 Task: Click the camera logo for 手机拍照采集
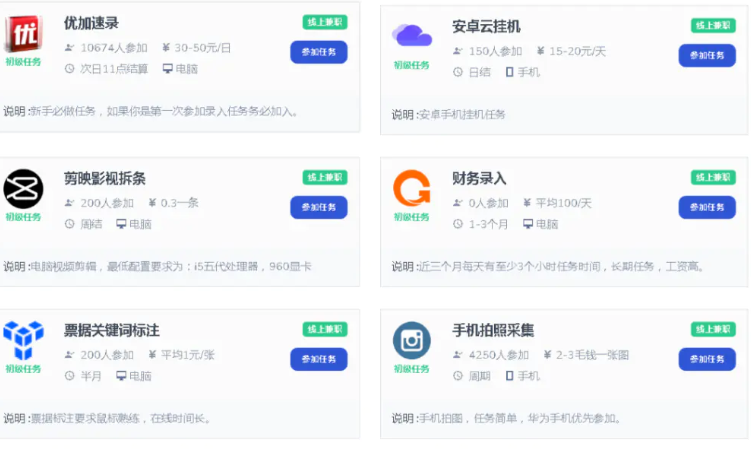(412, 340)
